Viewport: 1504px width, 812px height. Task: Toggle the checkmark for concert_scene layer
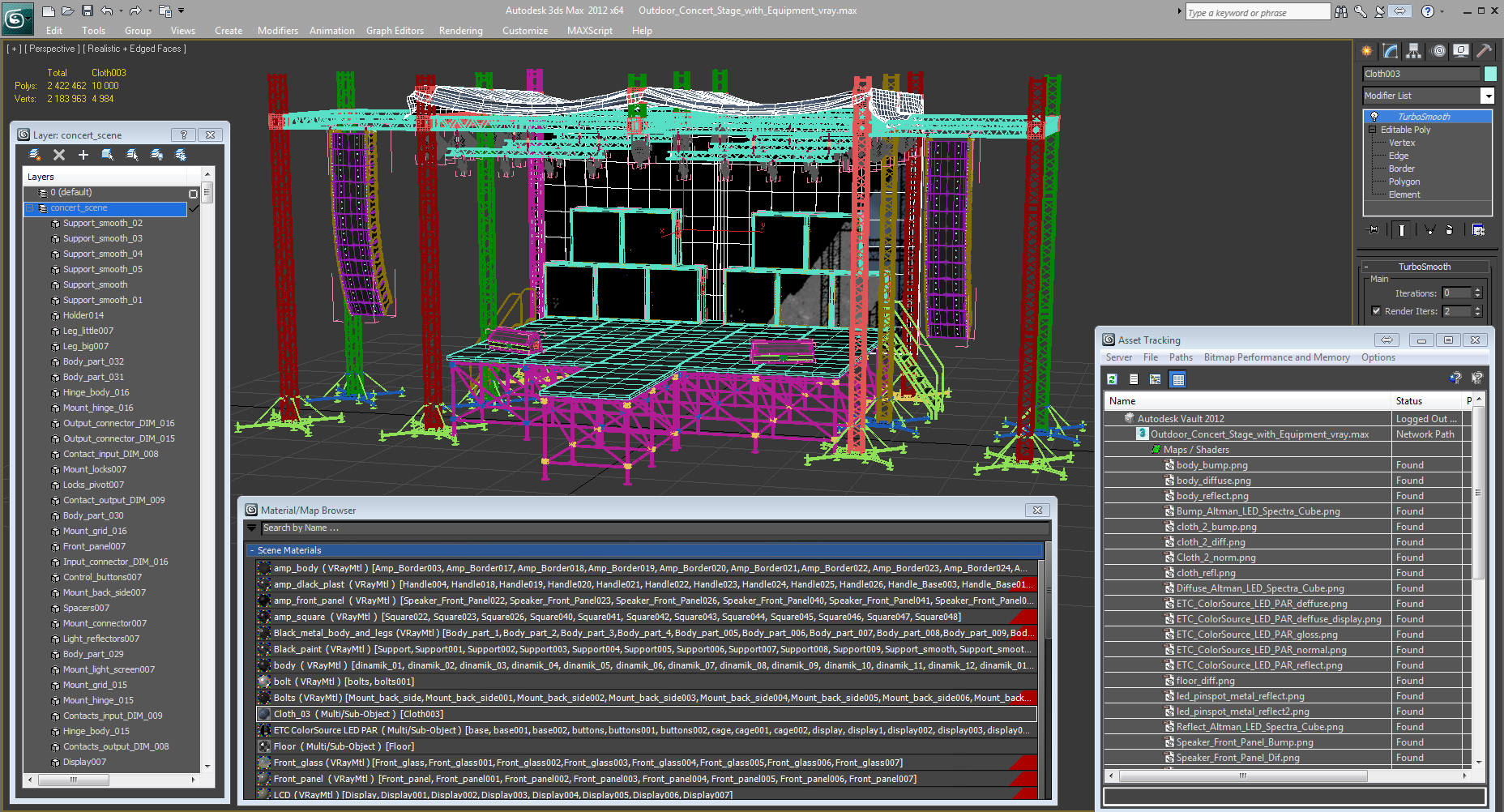point(193,208)
